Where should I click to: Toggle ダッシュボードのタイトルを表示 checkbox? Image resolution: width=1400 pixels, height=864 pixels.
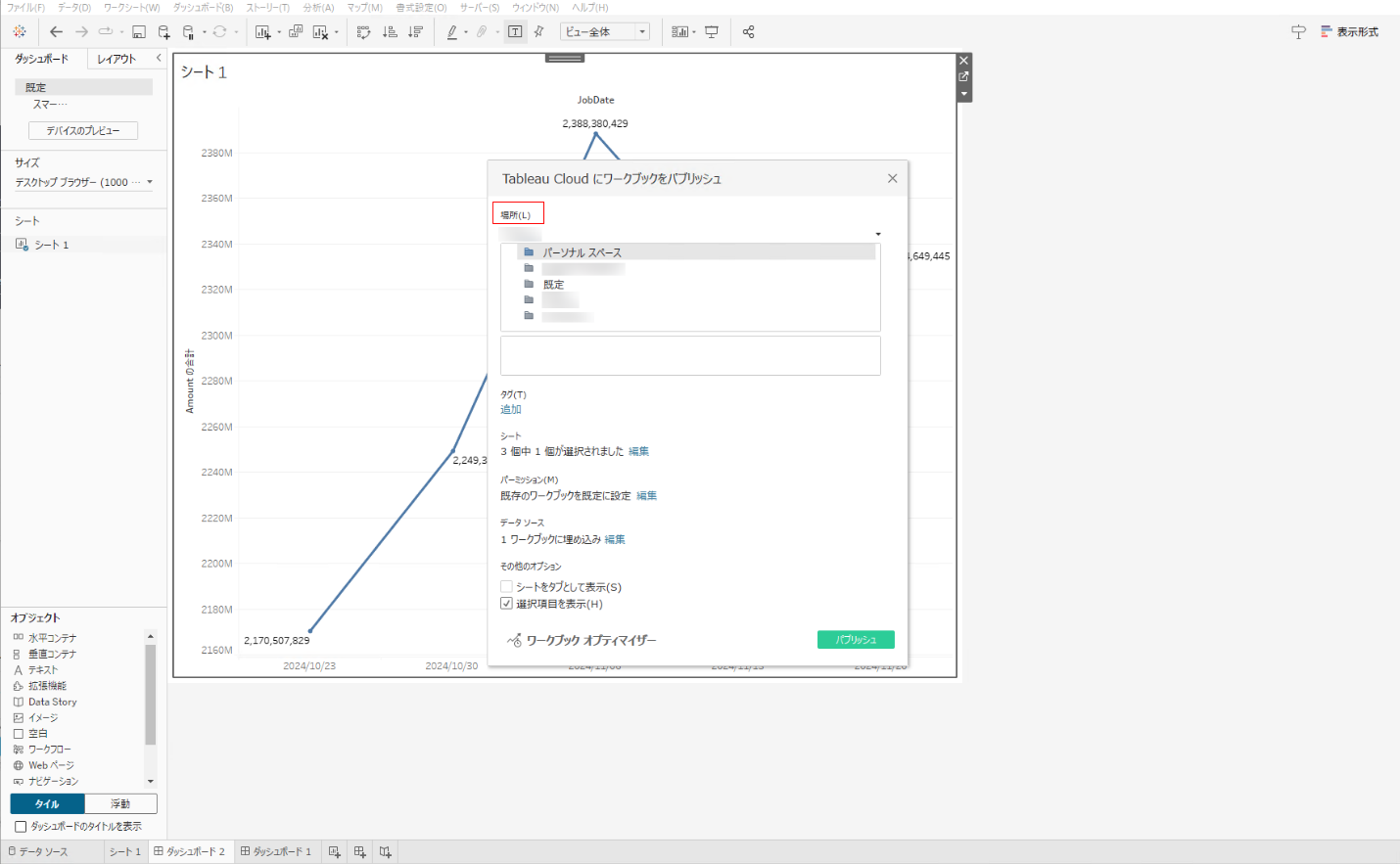point(21,827)
